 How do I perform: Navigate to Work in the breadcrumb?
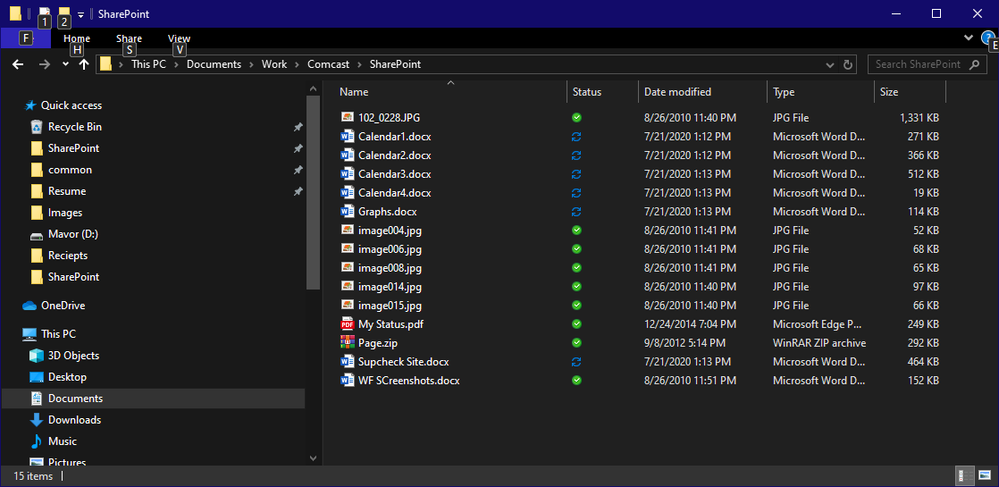[274, 64]
